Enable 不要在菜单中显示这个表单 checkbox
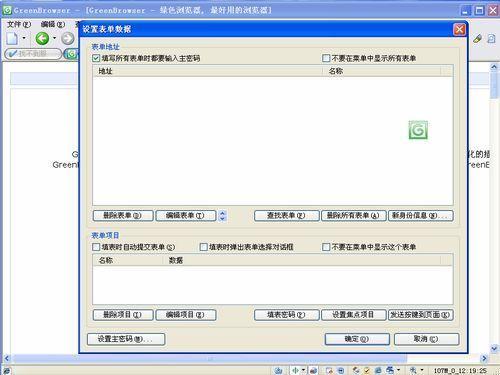 [x=326, y=247]
